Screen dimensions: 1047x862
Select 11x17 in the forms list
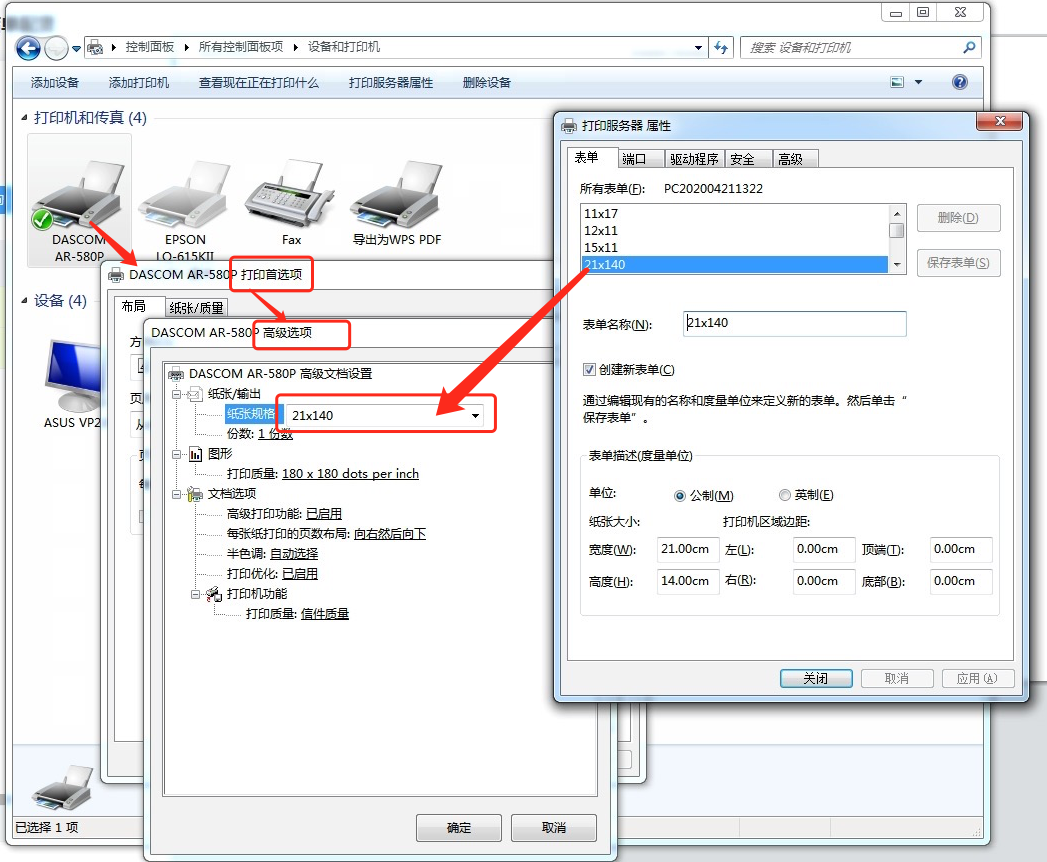click(x=735, y=214)
